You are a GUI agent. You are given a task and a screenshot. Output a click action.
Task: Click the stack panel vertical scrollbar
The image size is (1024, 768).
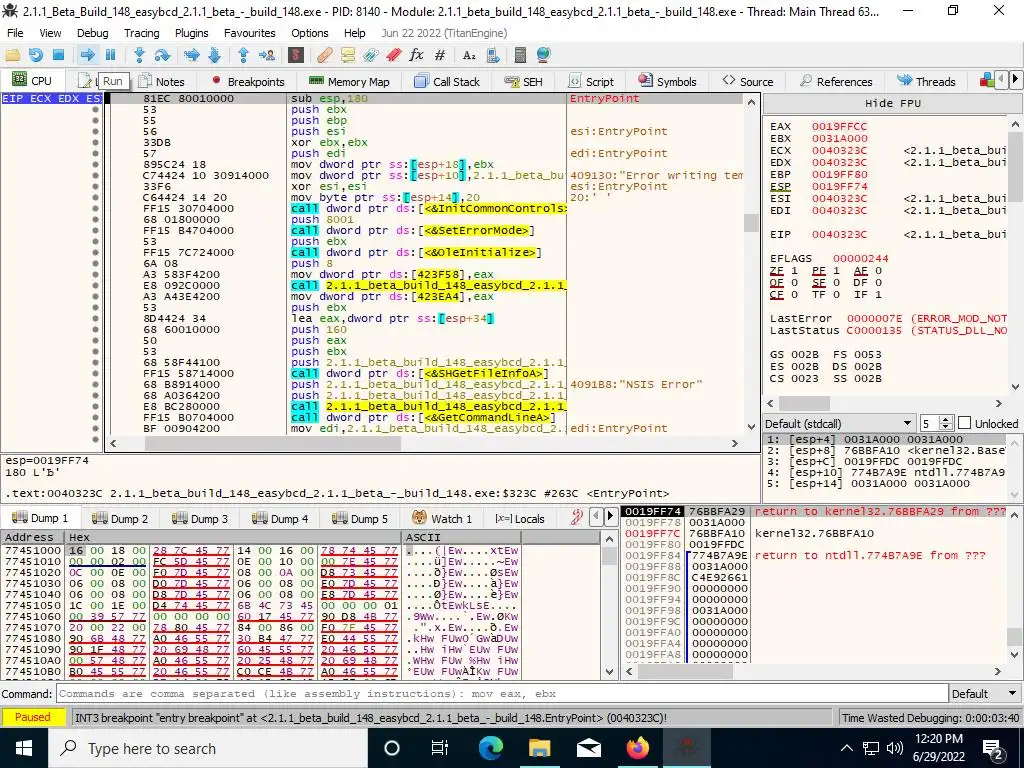1014,586
